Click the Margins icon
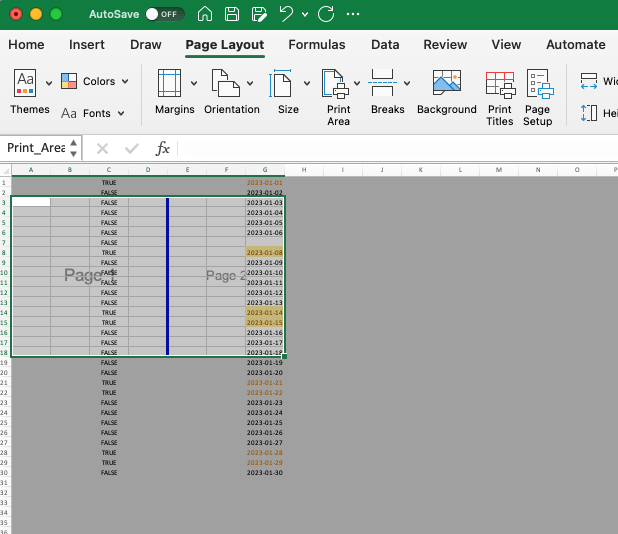The height and width of the screenshot is (534, 618). (169, 83)
